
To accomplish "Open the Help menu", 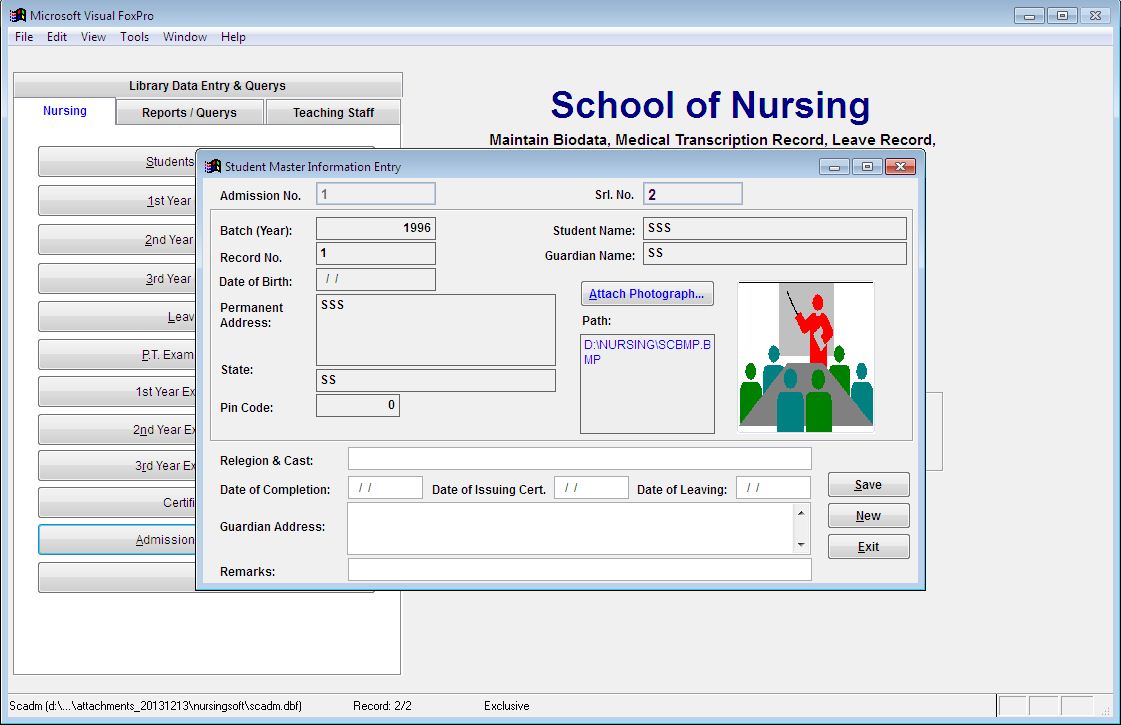I will click(x=233, y=37).
